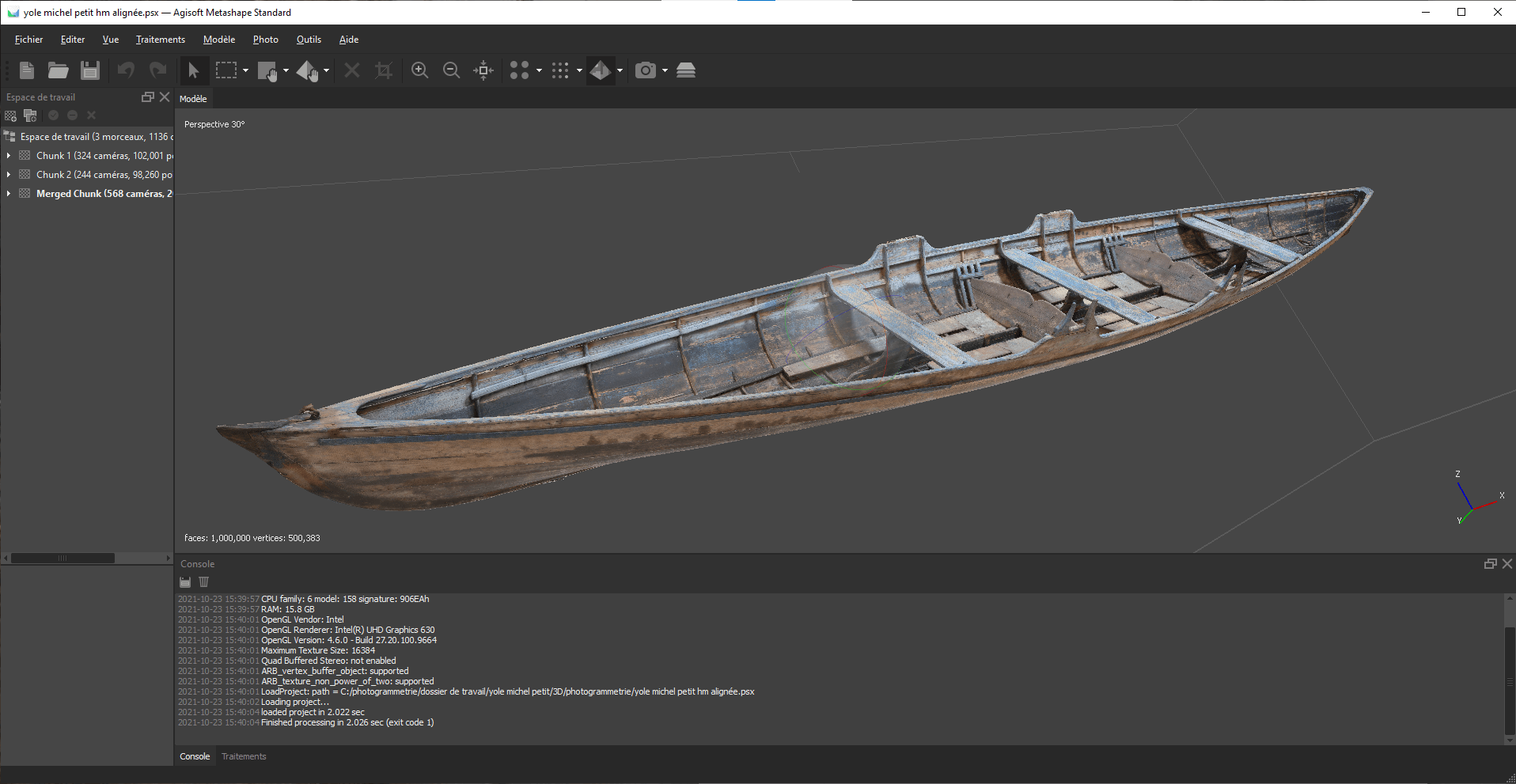This screenshot has height=784, width=1516.
Task: Expand the Chunk 2 tree item
Action: point(9,175)
